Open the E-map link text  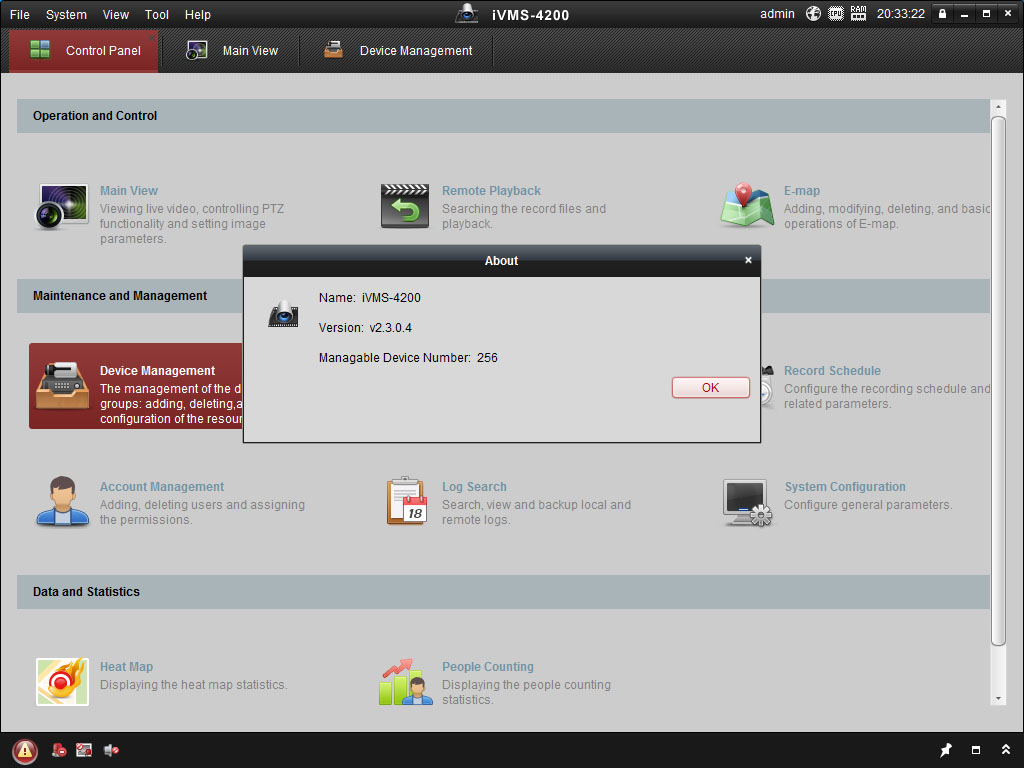point(802,191)
